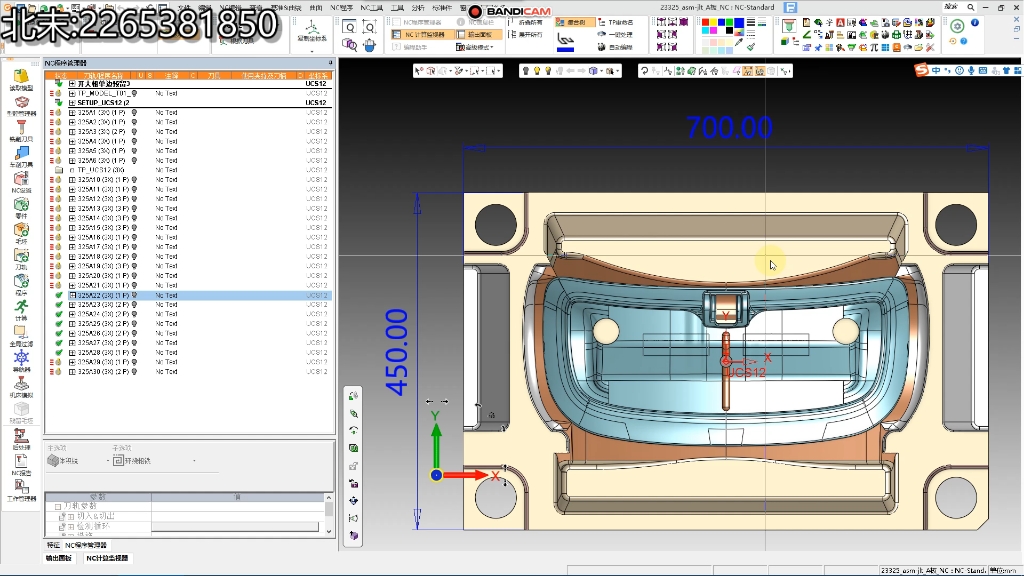Image resolution: width=1024 pixels, height=576 pixels.
Task: Expand the 325M23 procedure node
Action: (72, 305)
